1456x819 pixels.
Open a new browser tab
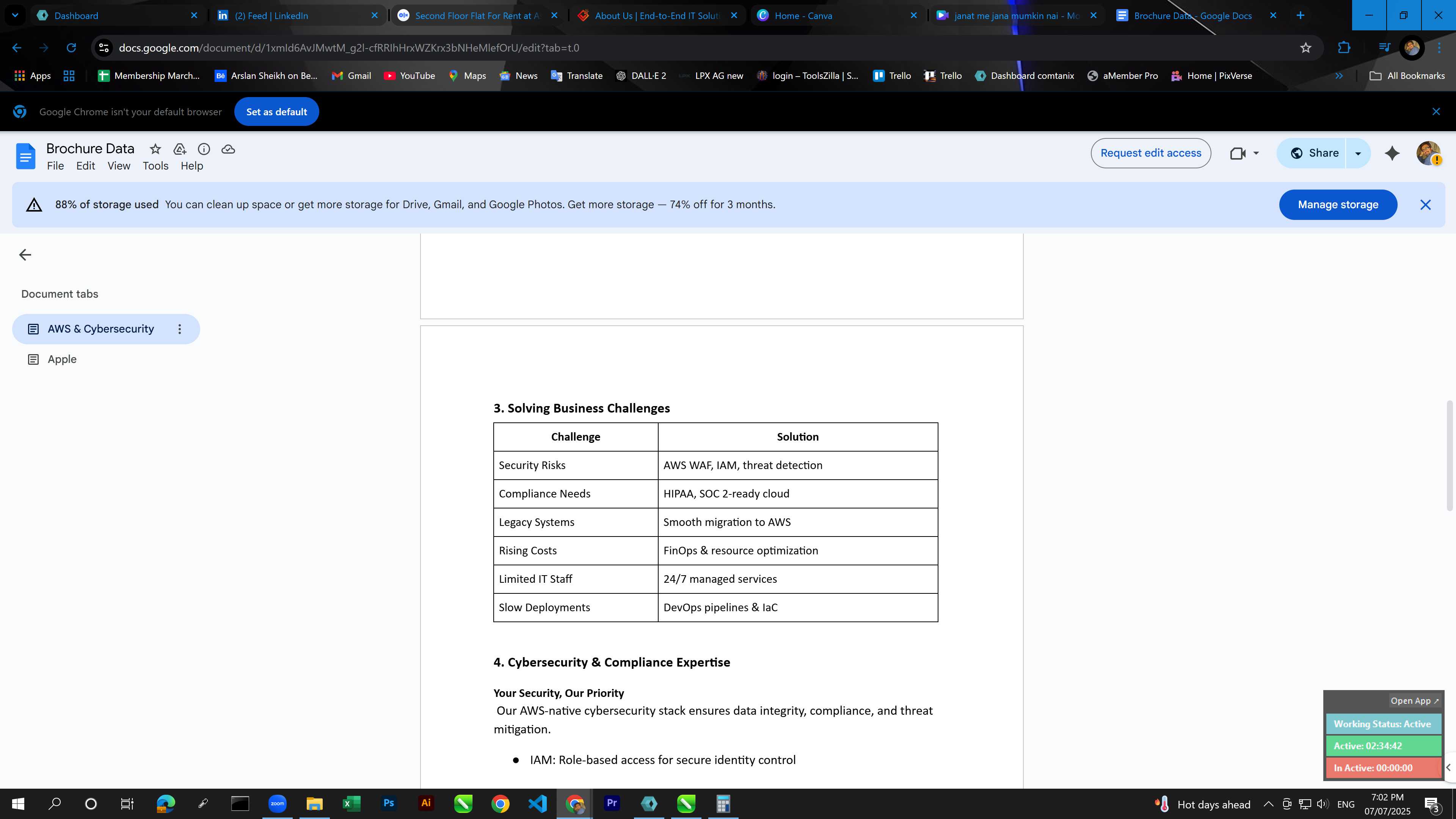pos(1301,15)
